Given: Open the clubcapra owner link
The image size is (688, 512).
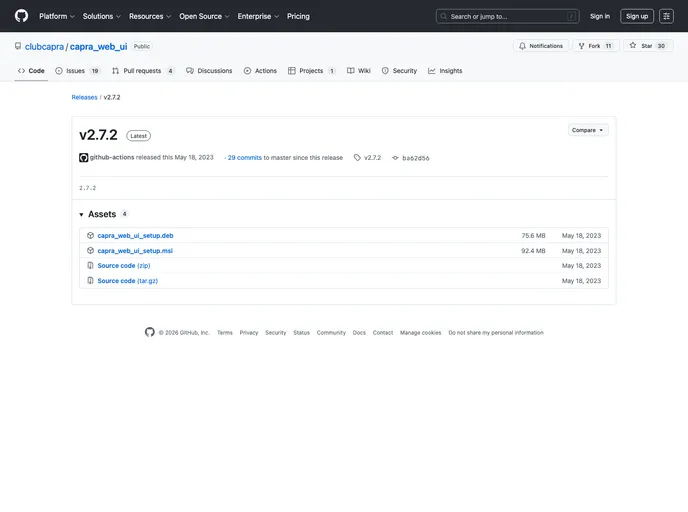Looking at the screenshot, I should pyautogui.click(x=44, y=47).
